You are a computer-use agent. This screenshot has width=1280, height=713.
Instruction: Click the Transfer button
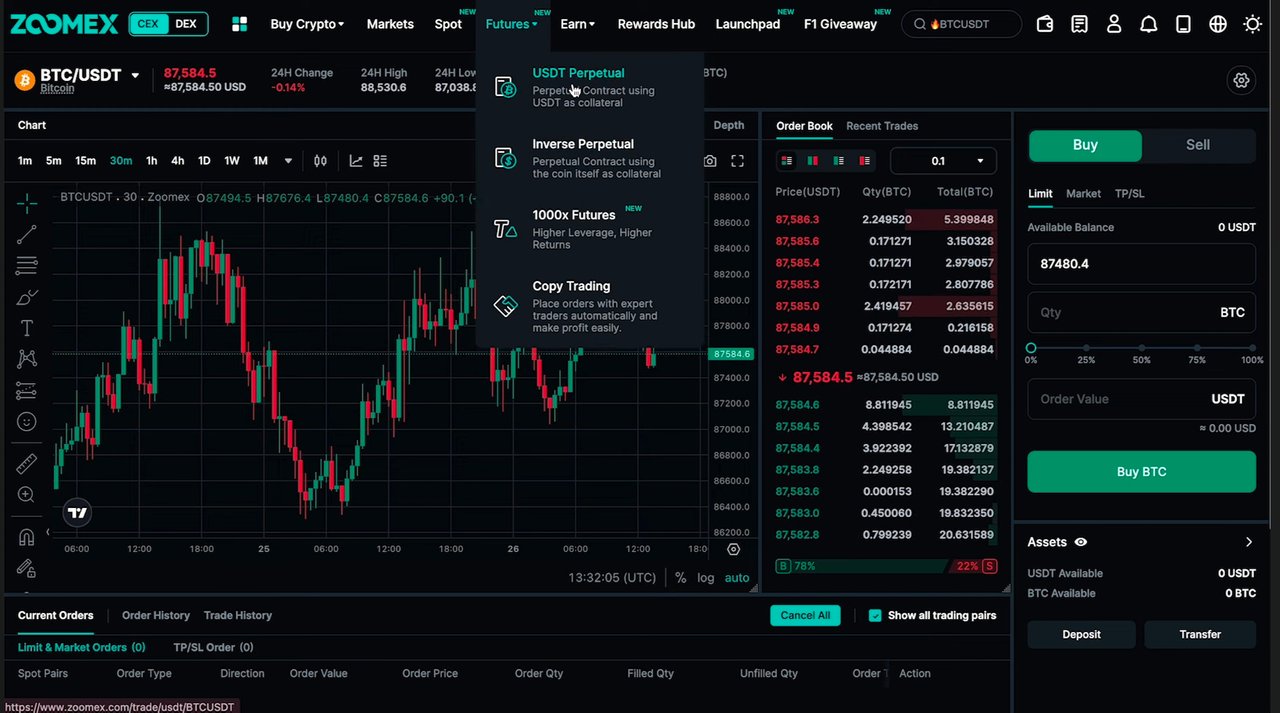coord(1200,634)
